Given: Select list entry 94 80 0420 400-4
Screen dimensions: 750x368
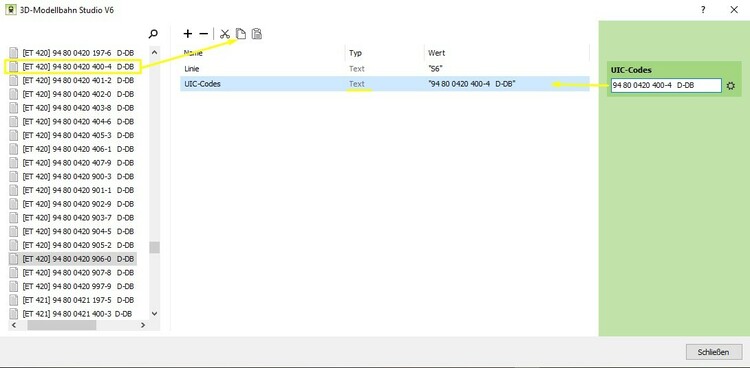Looking at the screenshot, I should 72,67.
